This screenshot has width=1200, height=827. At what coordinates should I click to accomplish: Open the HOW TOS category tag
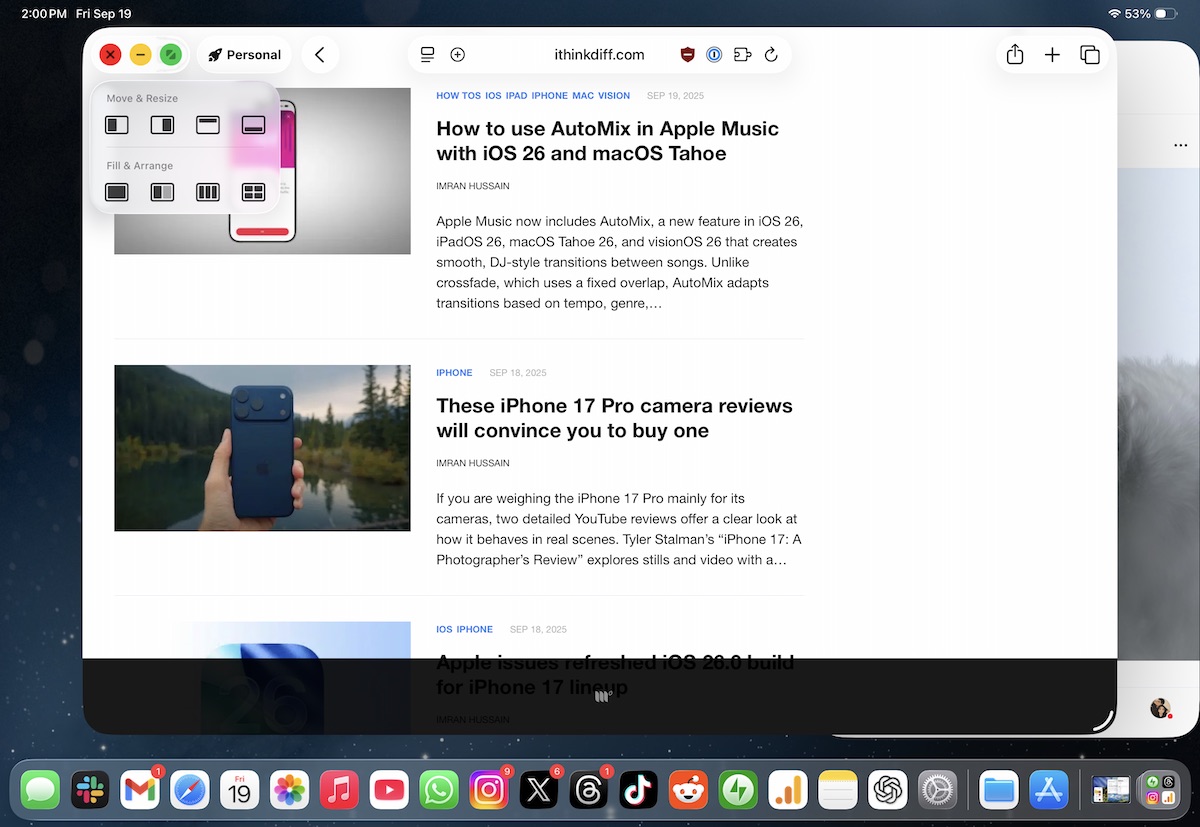coord(458,96)
